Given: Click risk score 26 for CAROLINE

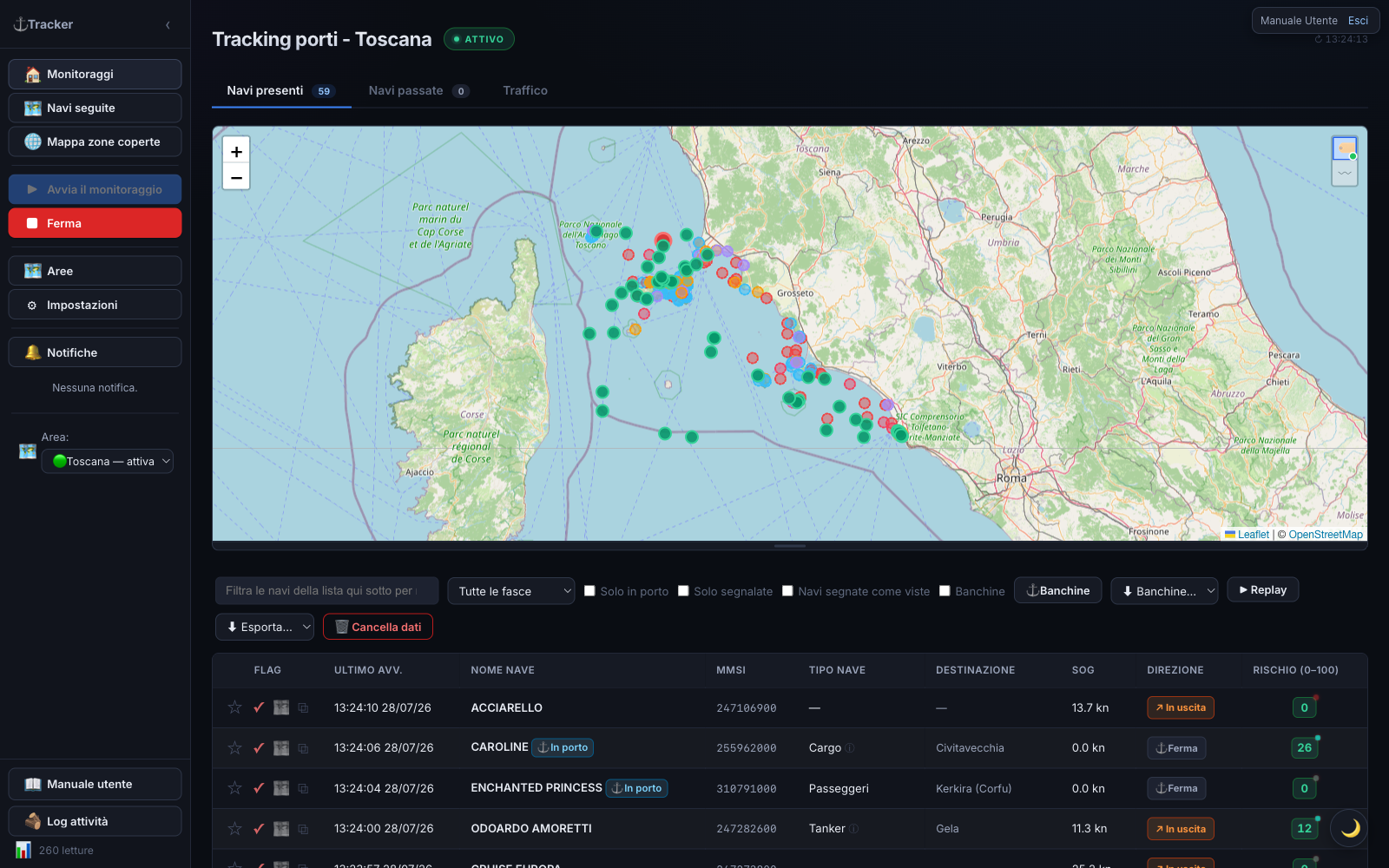Looking at the screenshot, I should [1304, 747].
